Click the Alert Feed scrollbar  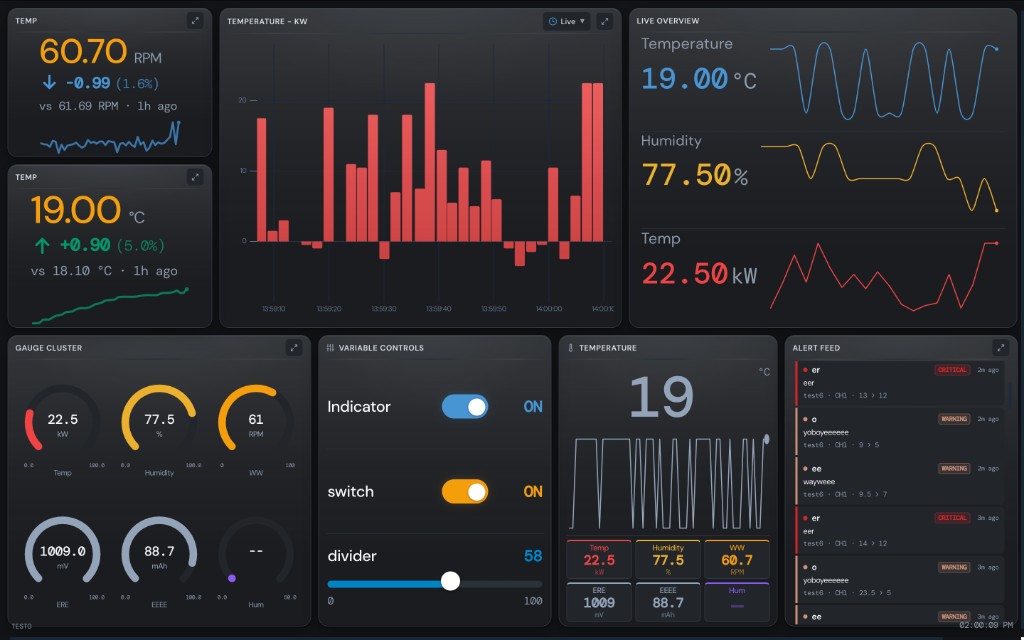click(1010, 395)
